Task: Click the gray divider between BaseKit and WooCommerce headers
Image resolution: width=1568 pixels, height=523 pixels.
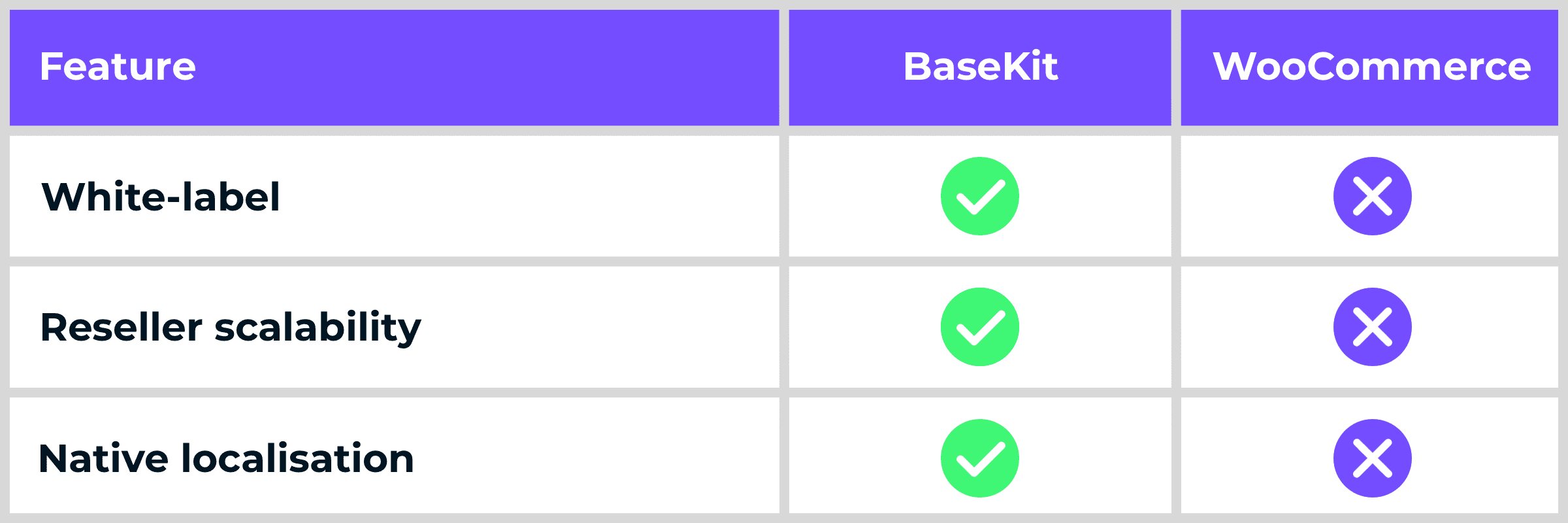Action: pyautogui.click(x=1176, y=67)
